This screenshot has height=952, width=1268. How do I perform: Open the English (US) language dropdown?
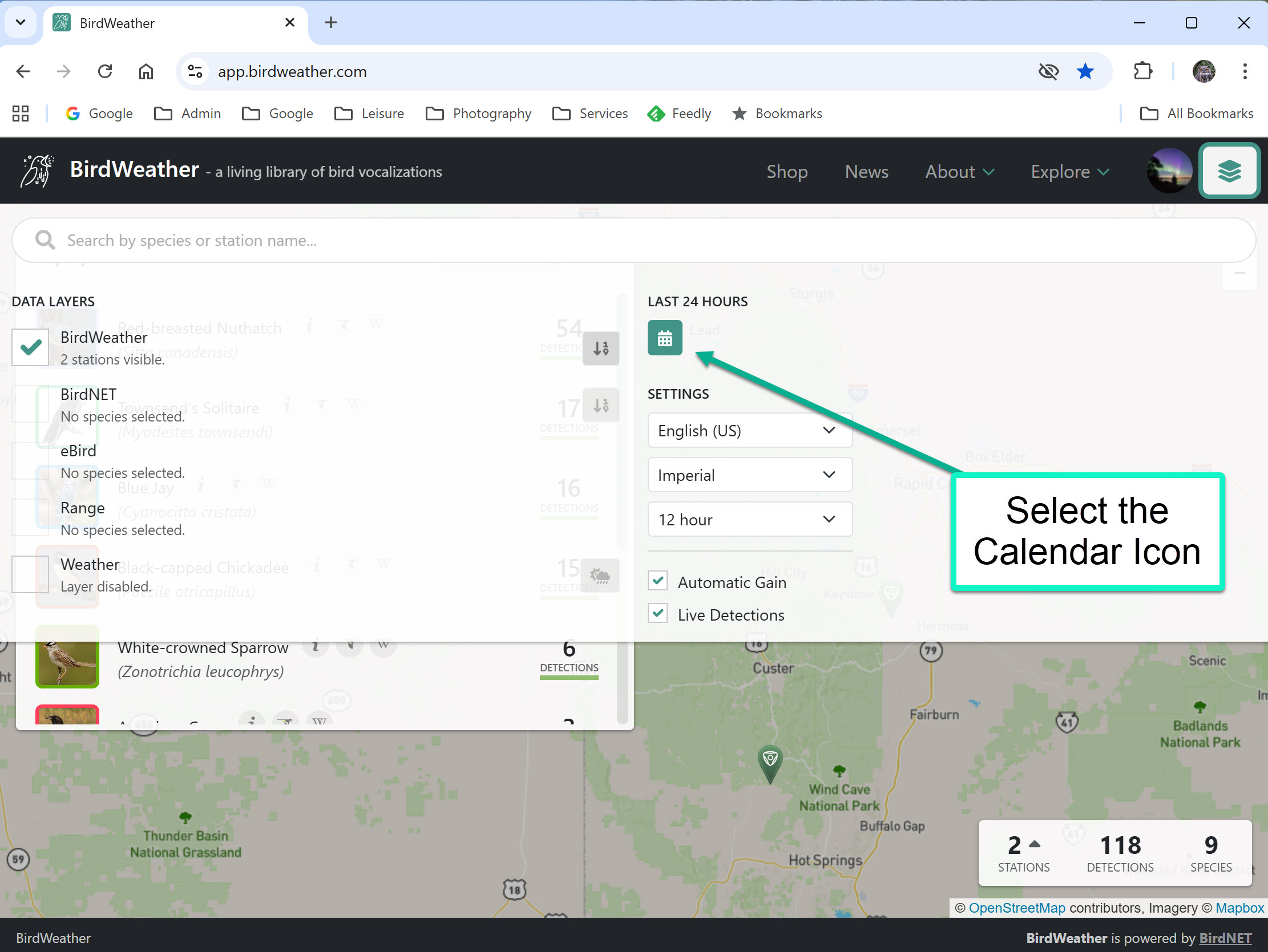(x=749, y=431)
